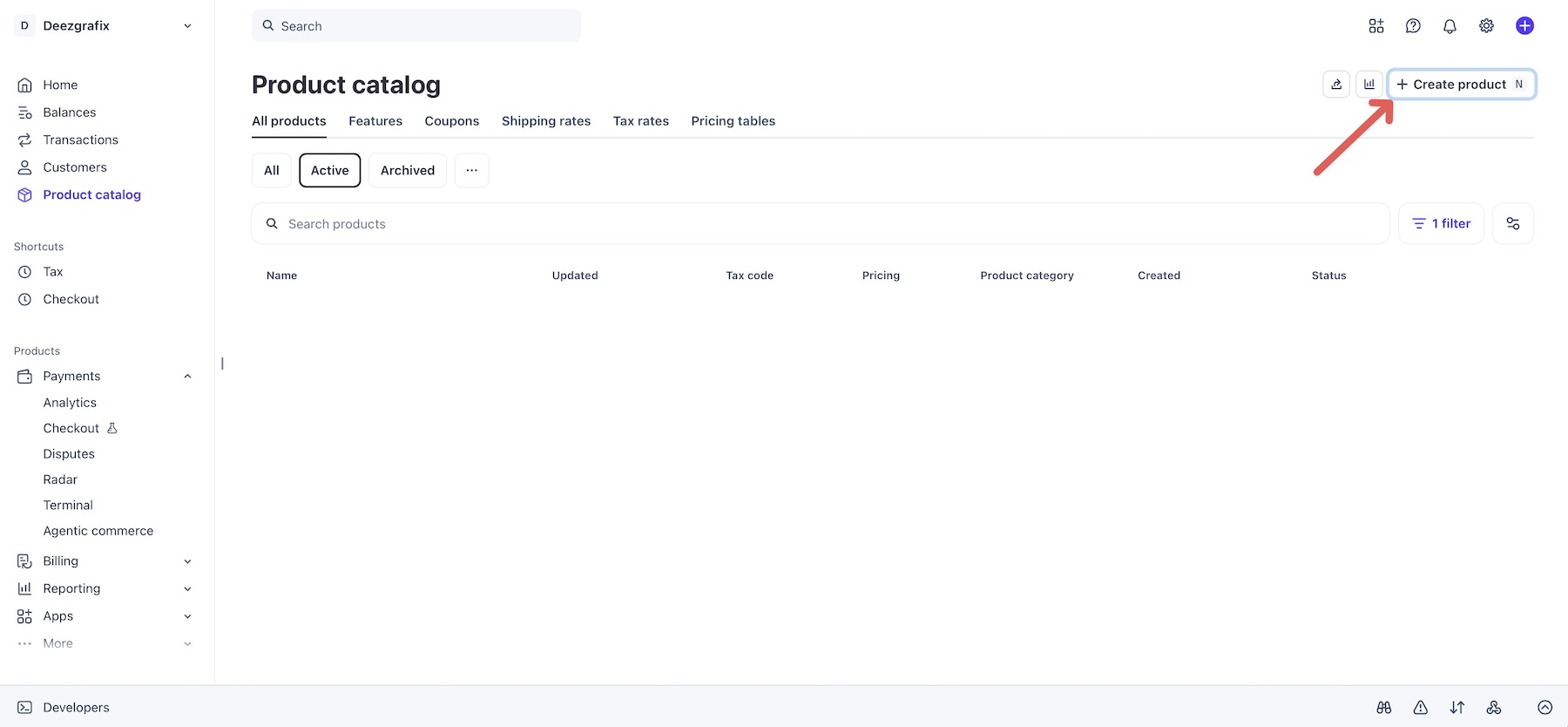Open the Deezgrafix account switcher dropdown
This screenshot has height=727, width=1568.
tap(105, 26)
